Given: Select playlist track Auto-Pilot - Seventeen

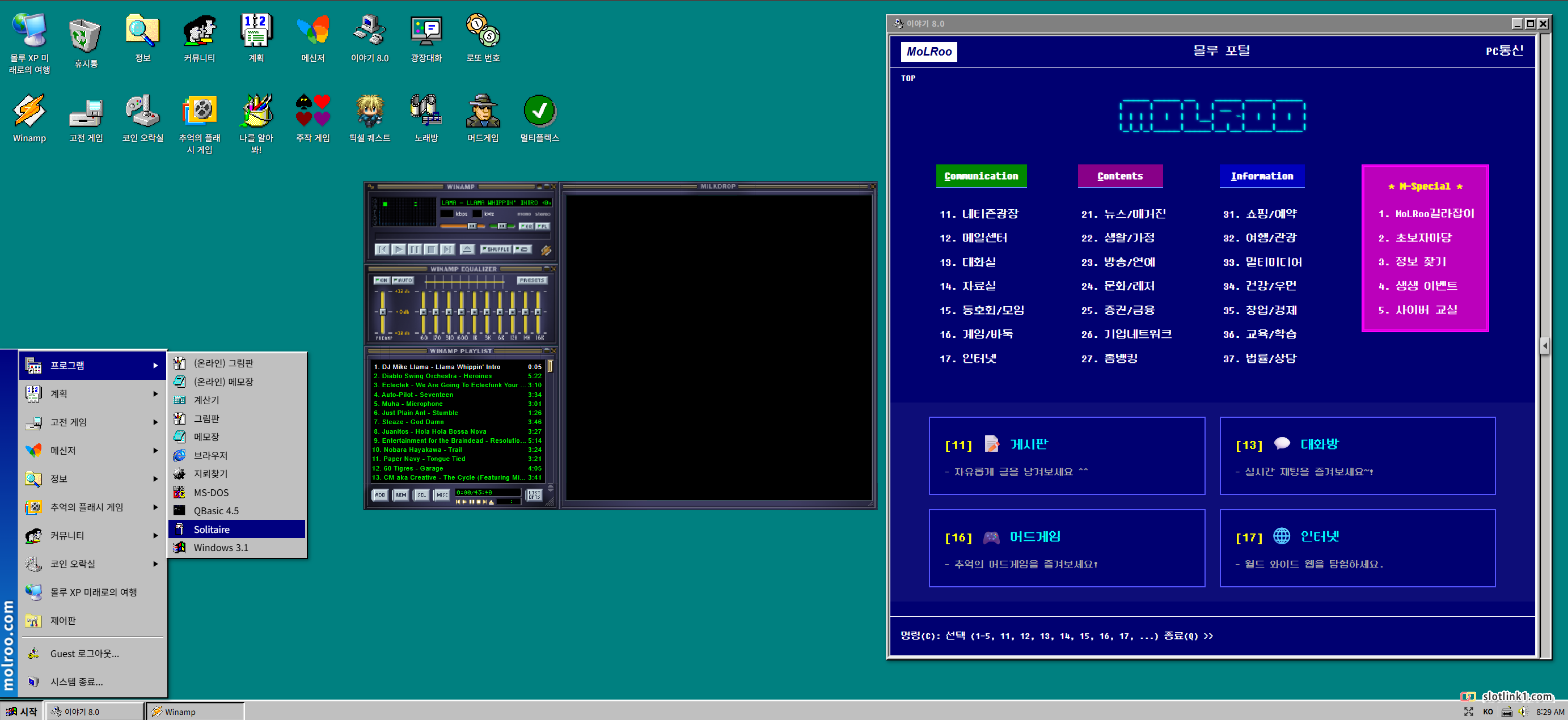Looking at the screenshot, I should coord(457,395).
